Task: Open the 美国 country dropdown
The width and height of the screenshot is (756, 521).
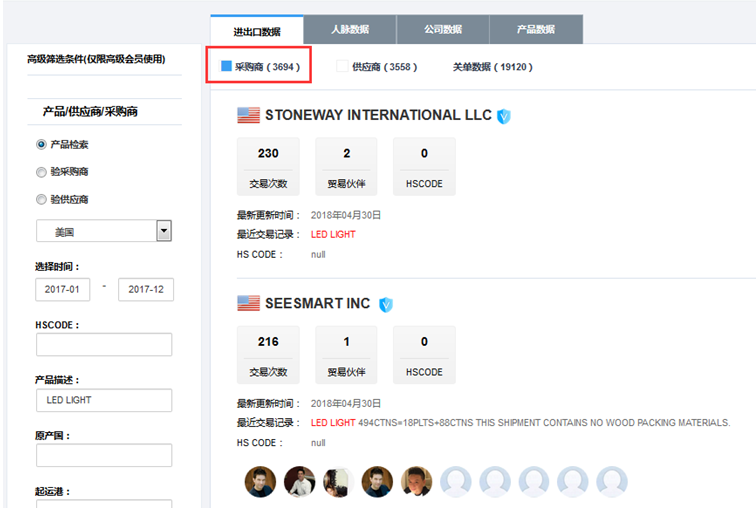Action: pos(104,231)
